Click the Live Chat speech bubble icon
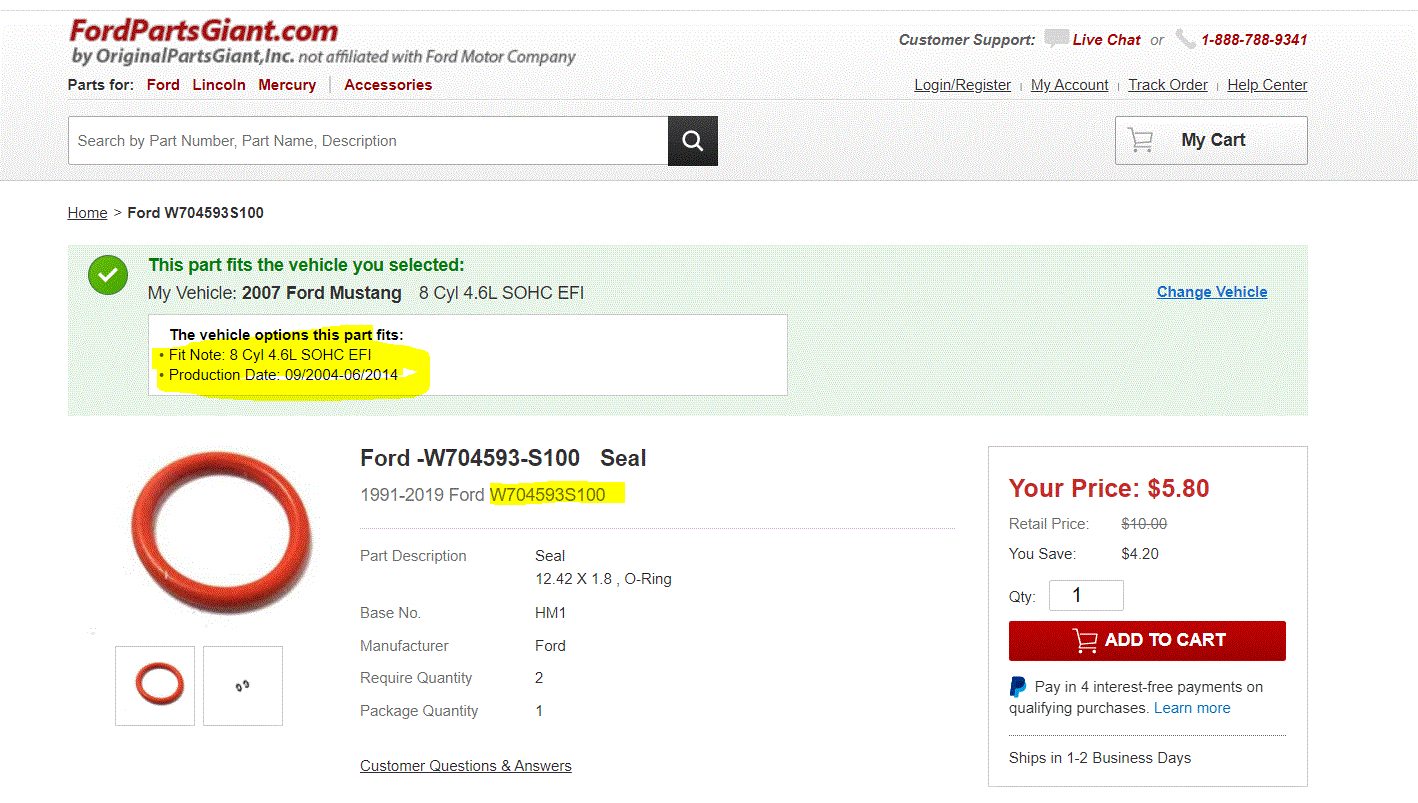The height and width of the screenshot is (803, 1418). [x=1056, y=39]
